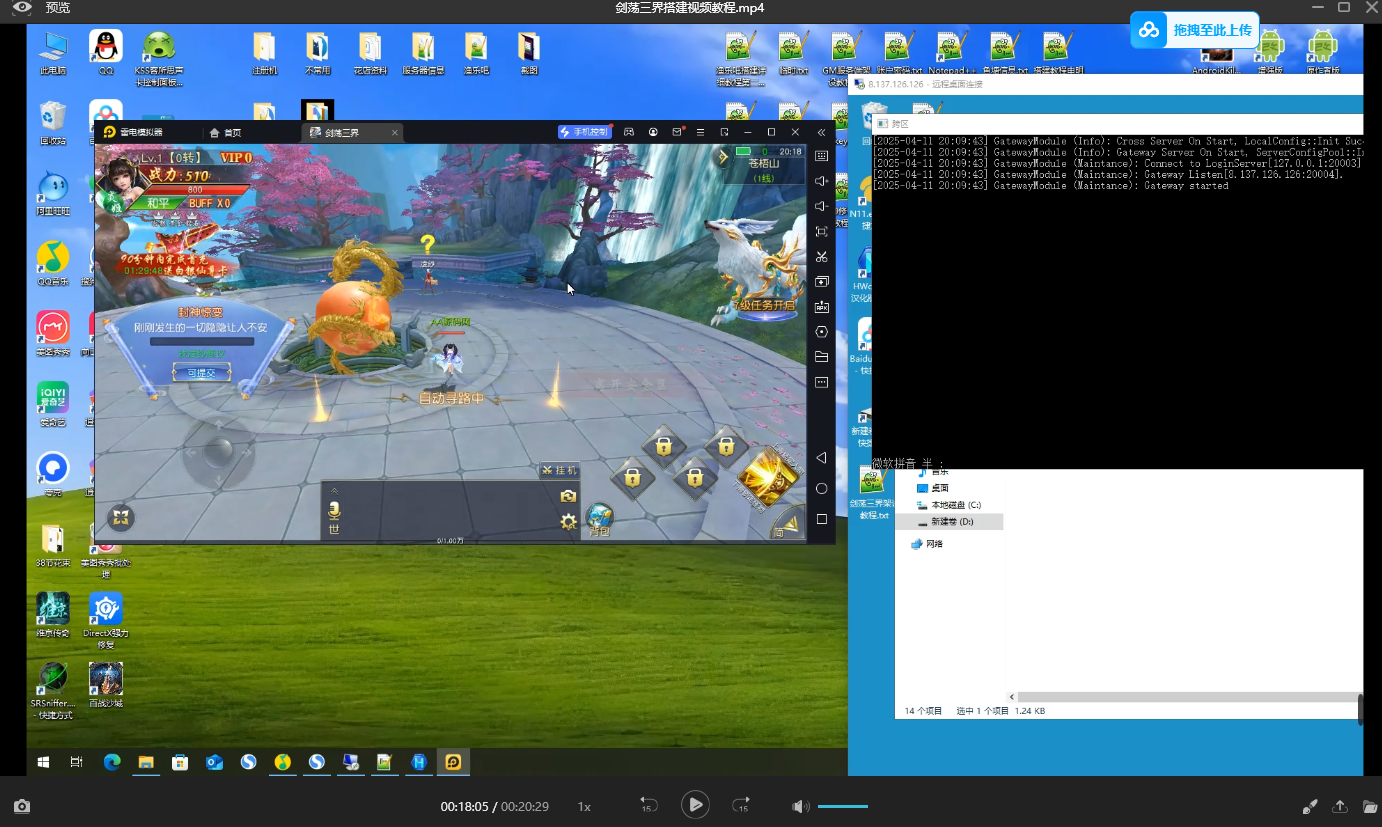Click the Android recent apps square button
Image resolution: width=1382 pixels, height=827 pixels.
pos(821,519)
